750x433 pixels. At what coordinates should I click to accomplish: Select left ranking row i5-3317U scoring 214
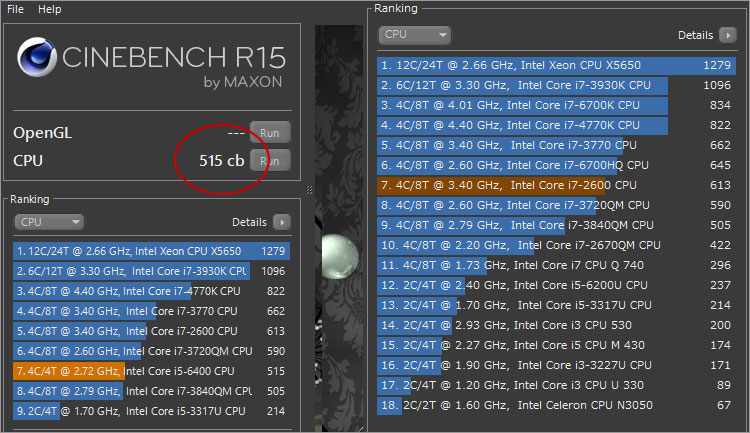tap(151, 411)
